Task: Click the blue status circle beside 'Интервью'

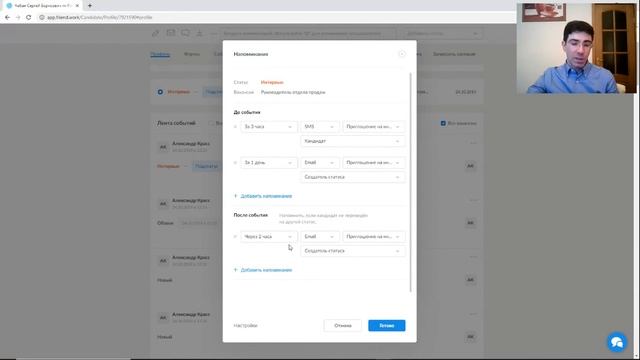Action: [x=160, y=92]
